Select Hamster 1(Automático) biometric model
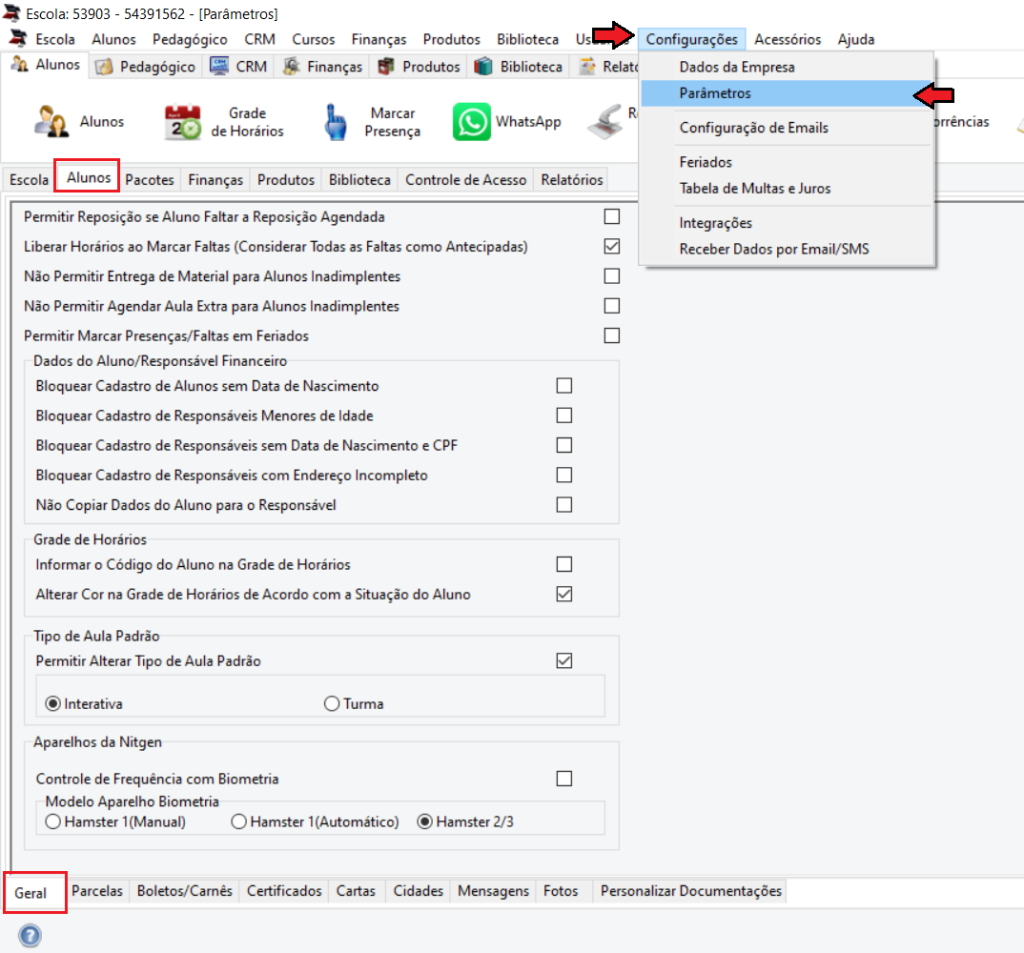This screenshot has width=1024, height=953. click(239, 822)
